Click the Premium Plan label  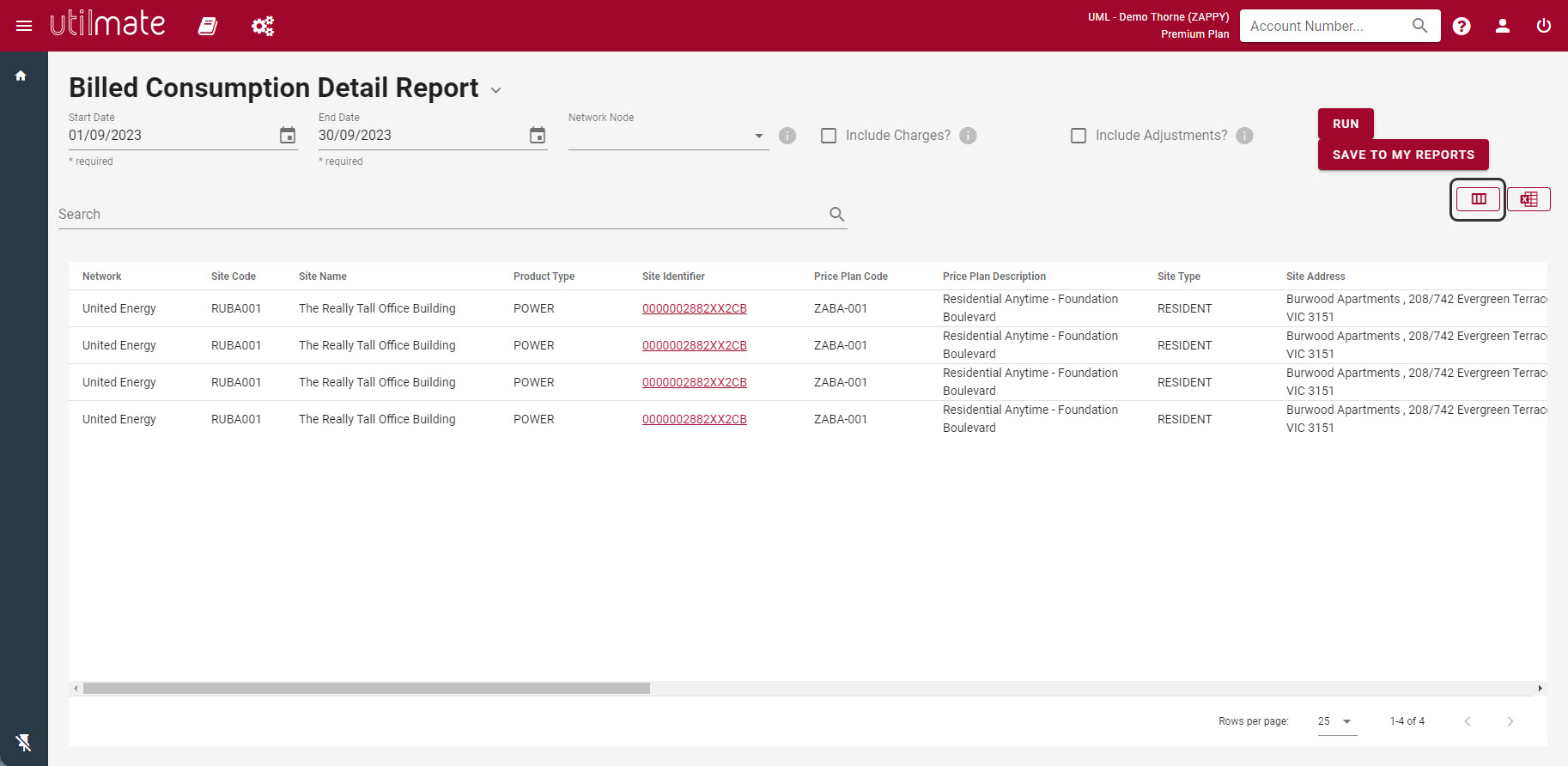(1194, 34)
